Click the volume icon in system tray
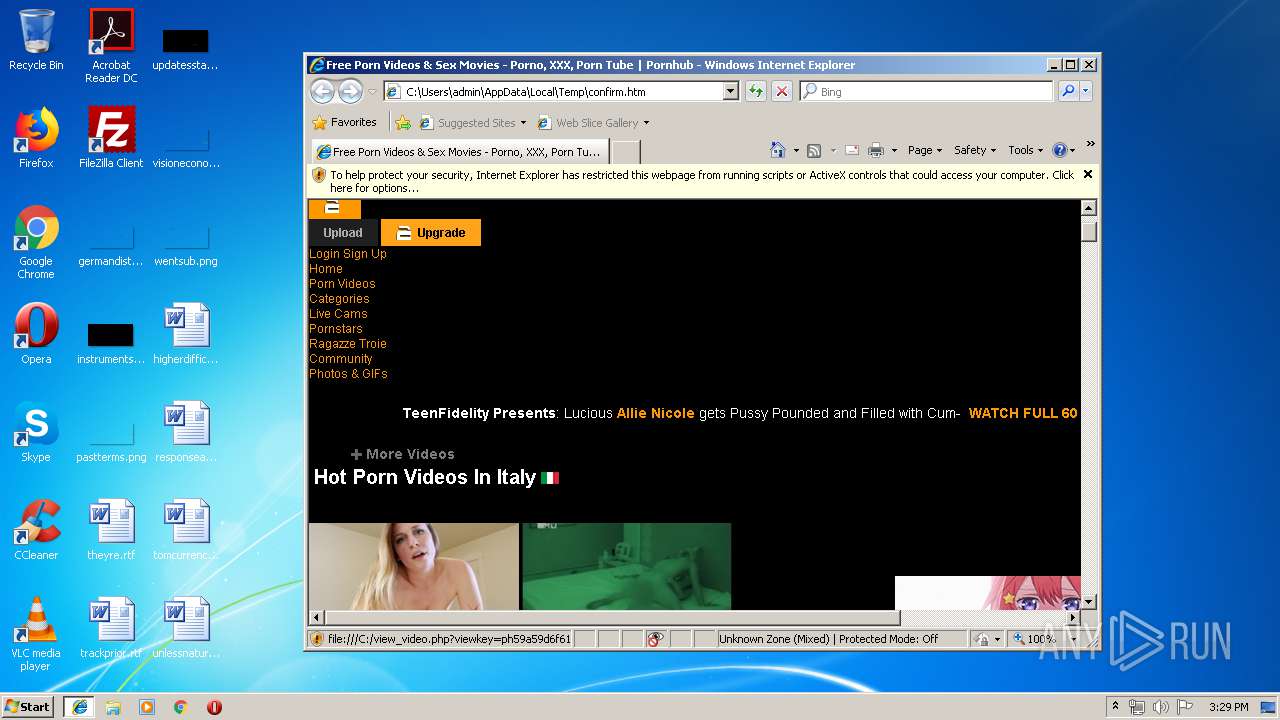Viewport: 1280px width, 720px height. pos(1160,707)
